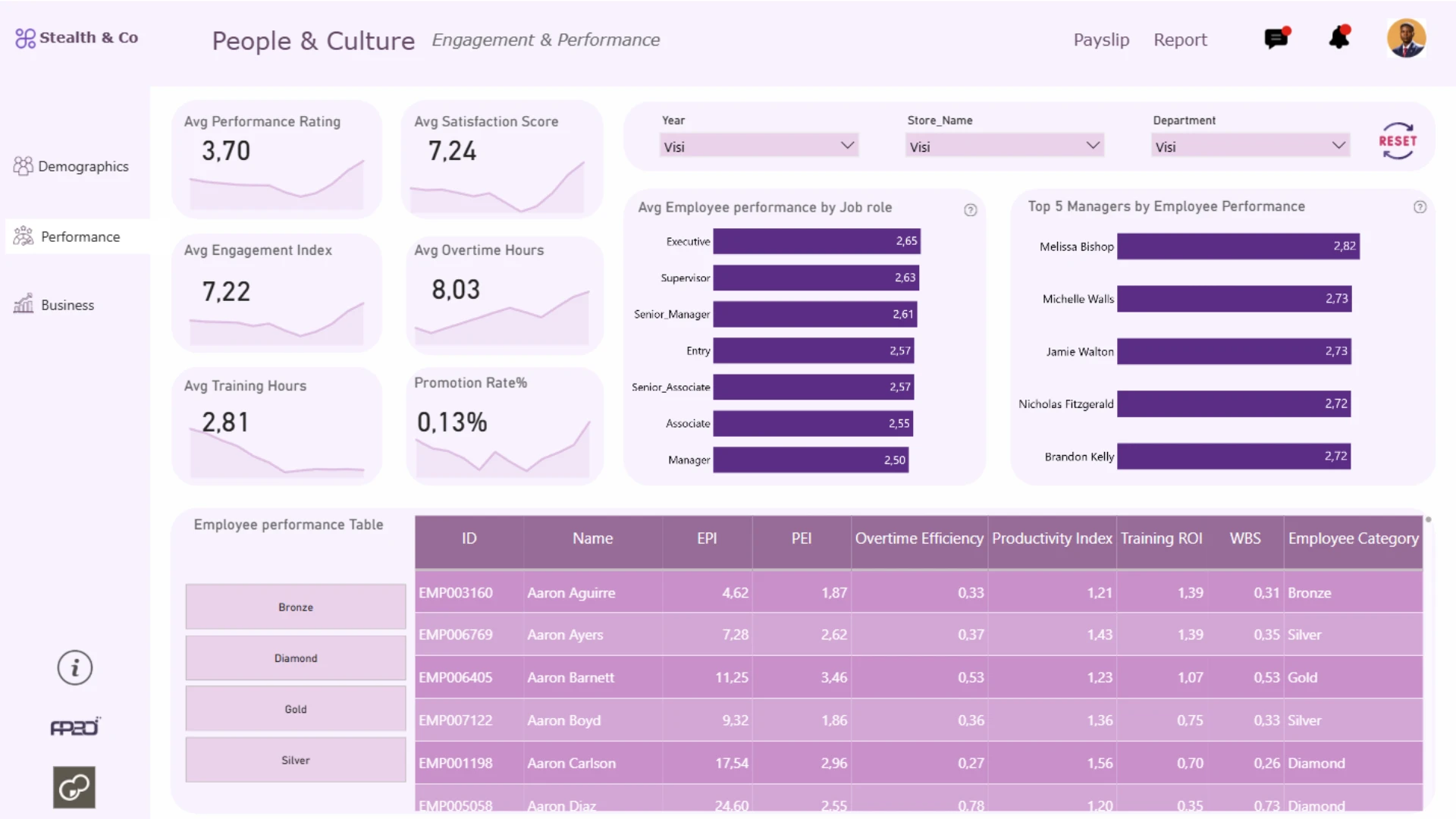This screenshot has width=1456, height=819.
Task: Click the link chain icon
Action: (x=74, y=787)
